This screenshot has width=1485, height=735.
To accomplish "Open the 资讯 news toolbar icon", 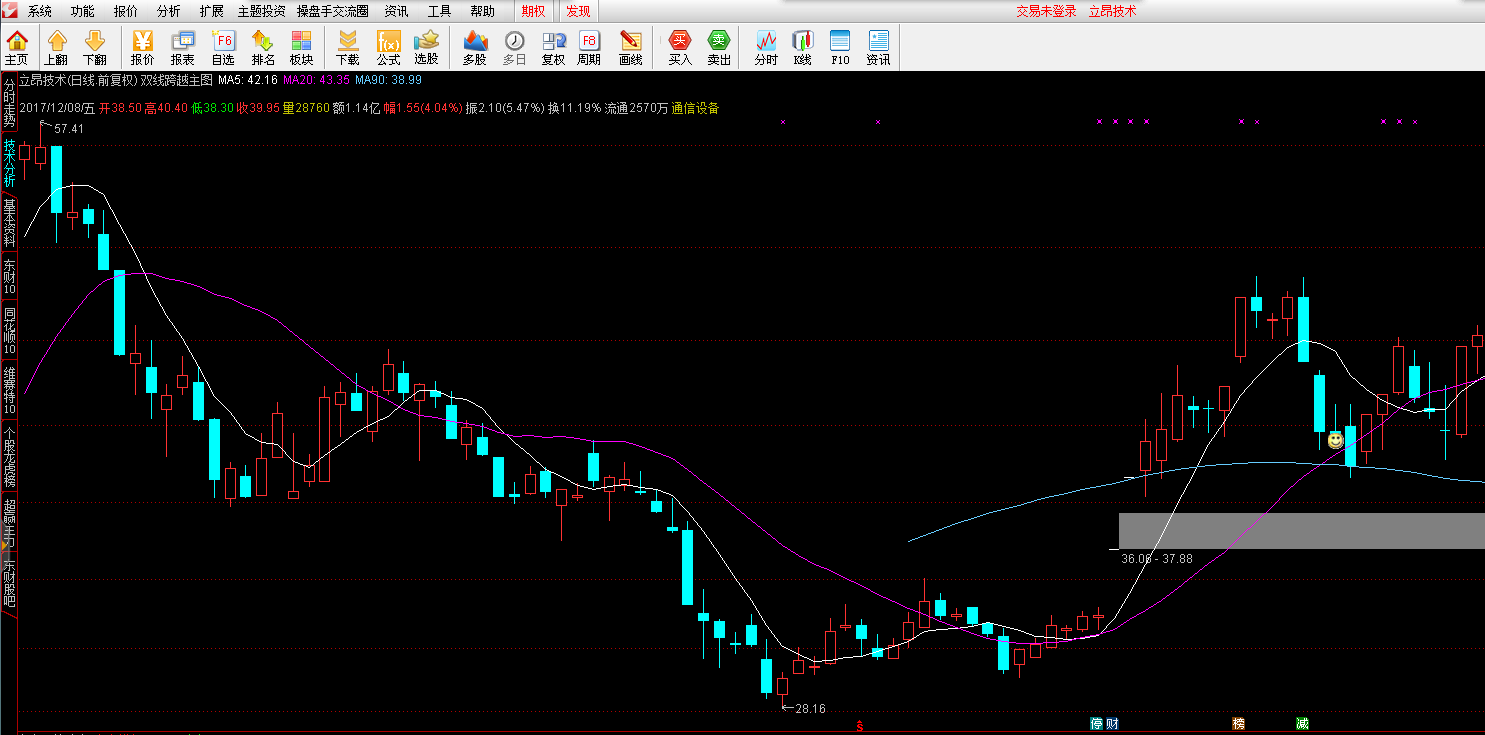I will 879,47.
